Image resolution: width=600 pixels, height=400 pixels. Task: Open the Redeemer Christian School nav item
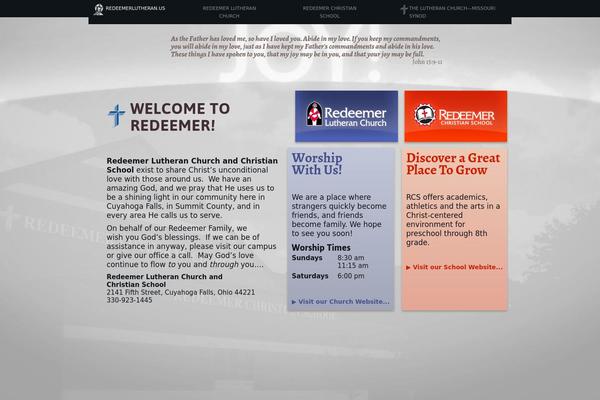tap(329, 12)
